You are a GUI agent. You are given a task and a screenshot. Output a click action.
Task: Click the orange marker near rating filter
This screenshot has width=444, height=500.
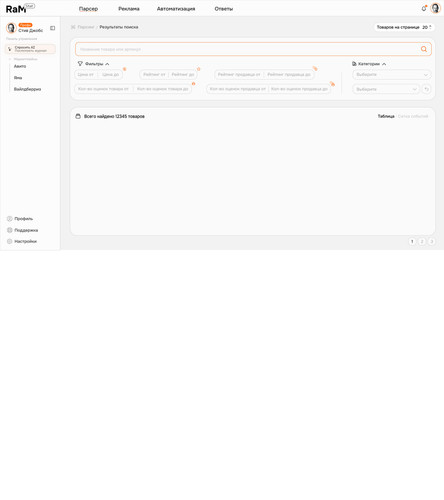[198, 69]
